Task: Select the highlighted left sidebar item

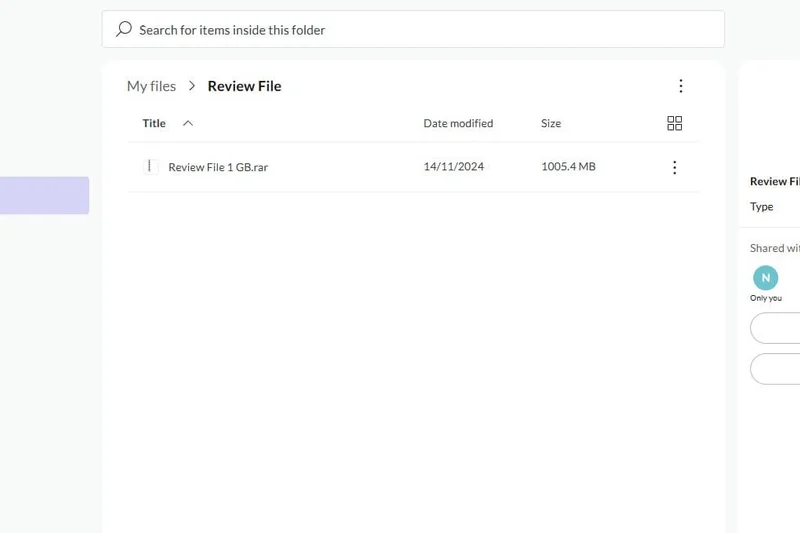Action: point(44,195)
